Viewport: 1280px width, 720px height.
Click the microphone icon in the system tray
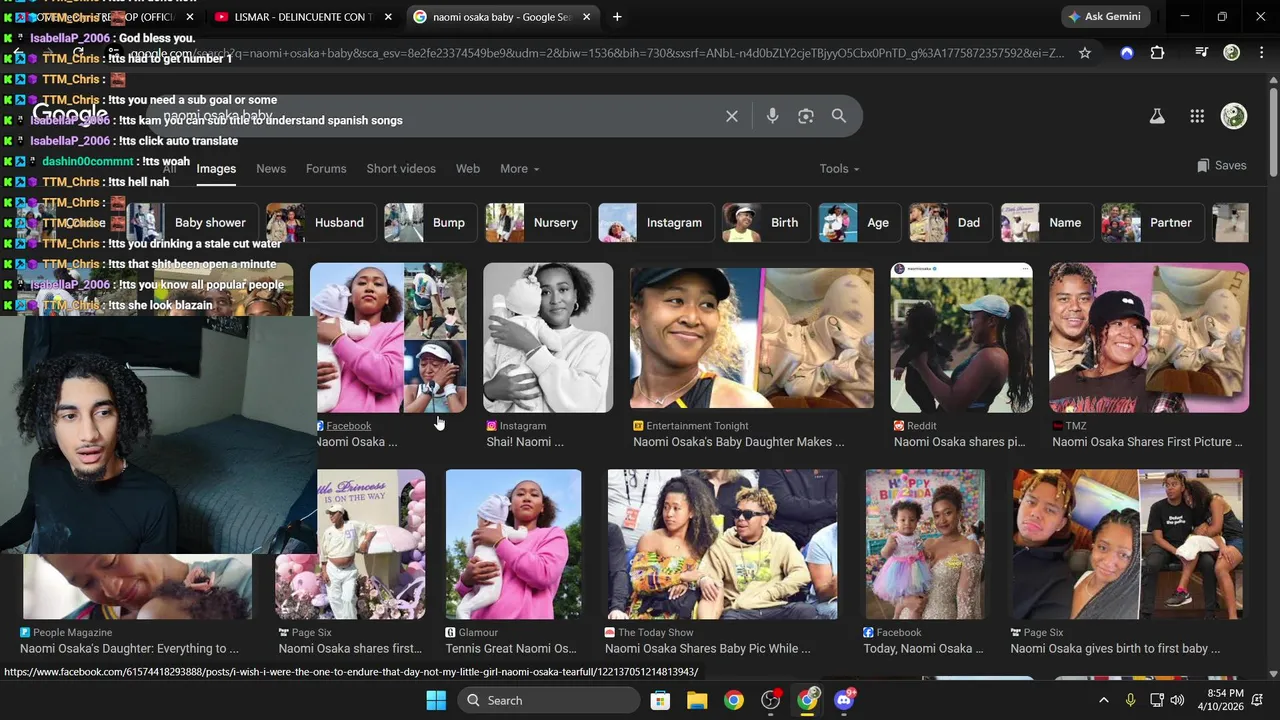click(1130, 700)
